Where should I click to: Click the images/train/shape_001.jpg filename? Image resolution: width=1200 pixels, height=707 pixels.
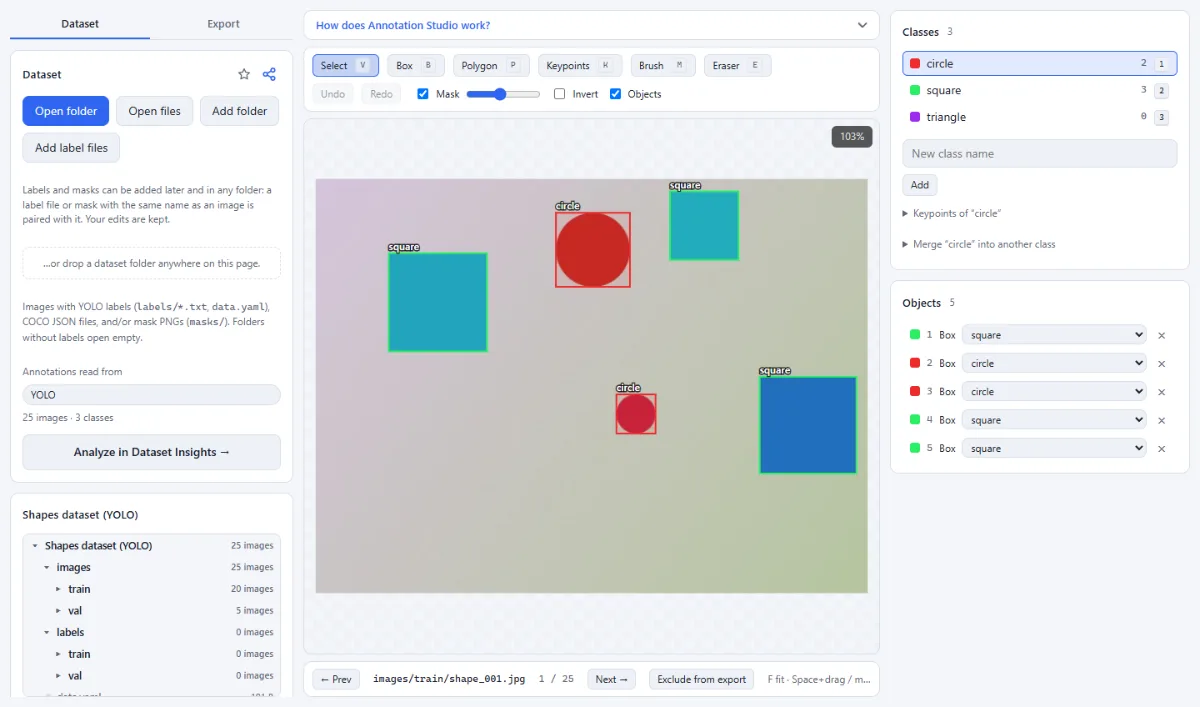point(448,679)
